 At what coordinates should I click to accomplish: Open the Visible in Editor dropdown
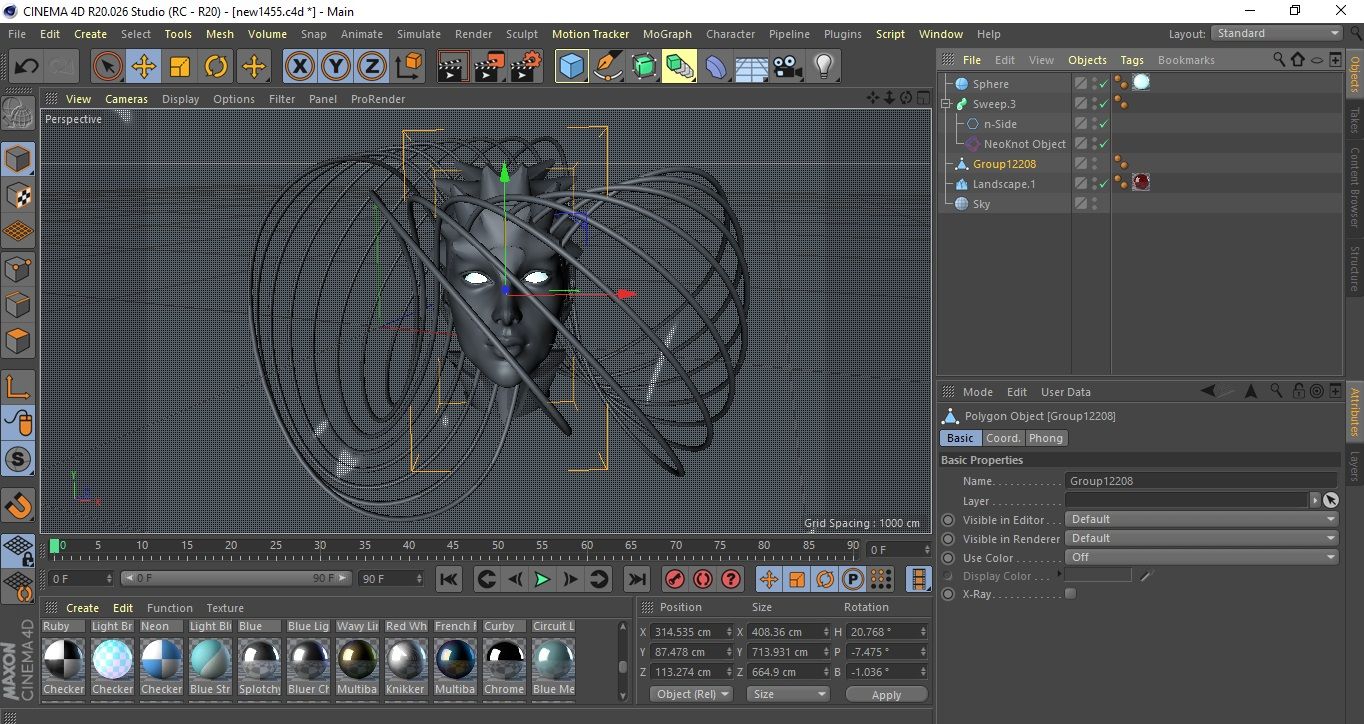[1200, 520]
